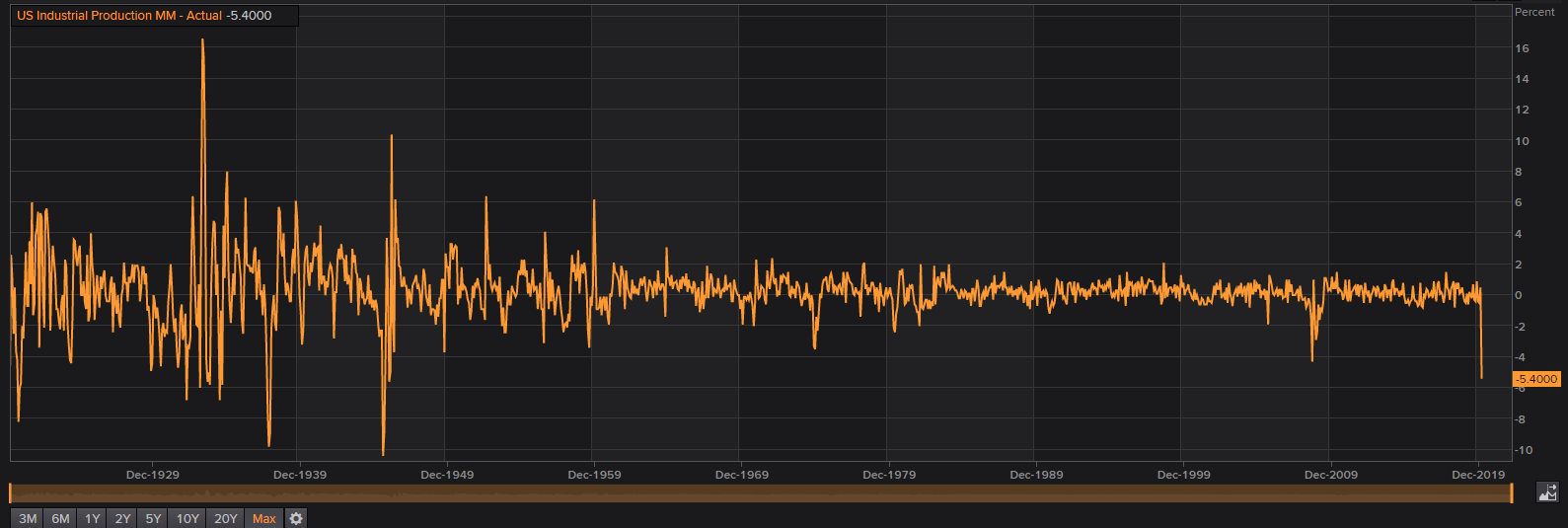Click the US Industrial Production MM legend label

[x=119, y=16]
